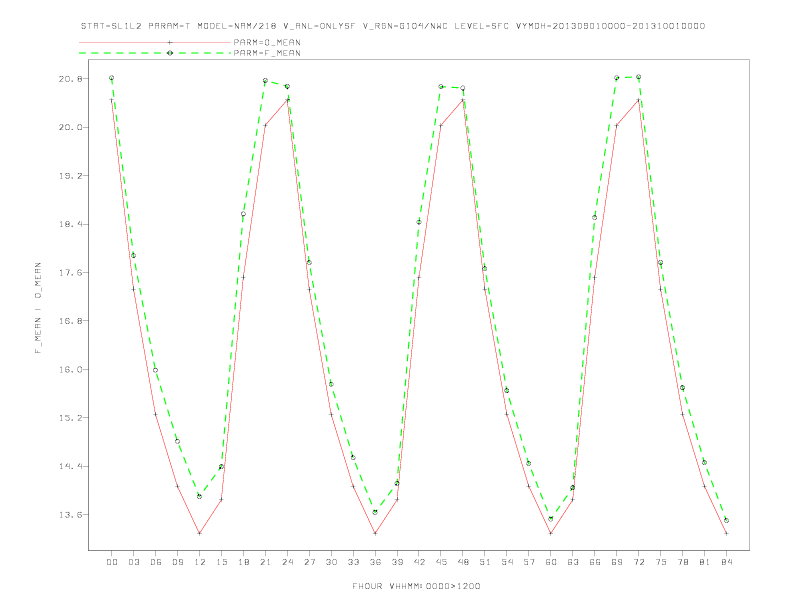This screenshot has height=612, width=792.
Task: Click the 36 forecast hour tick label
Action: coord(375,562)
